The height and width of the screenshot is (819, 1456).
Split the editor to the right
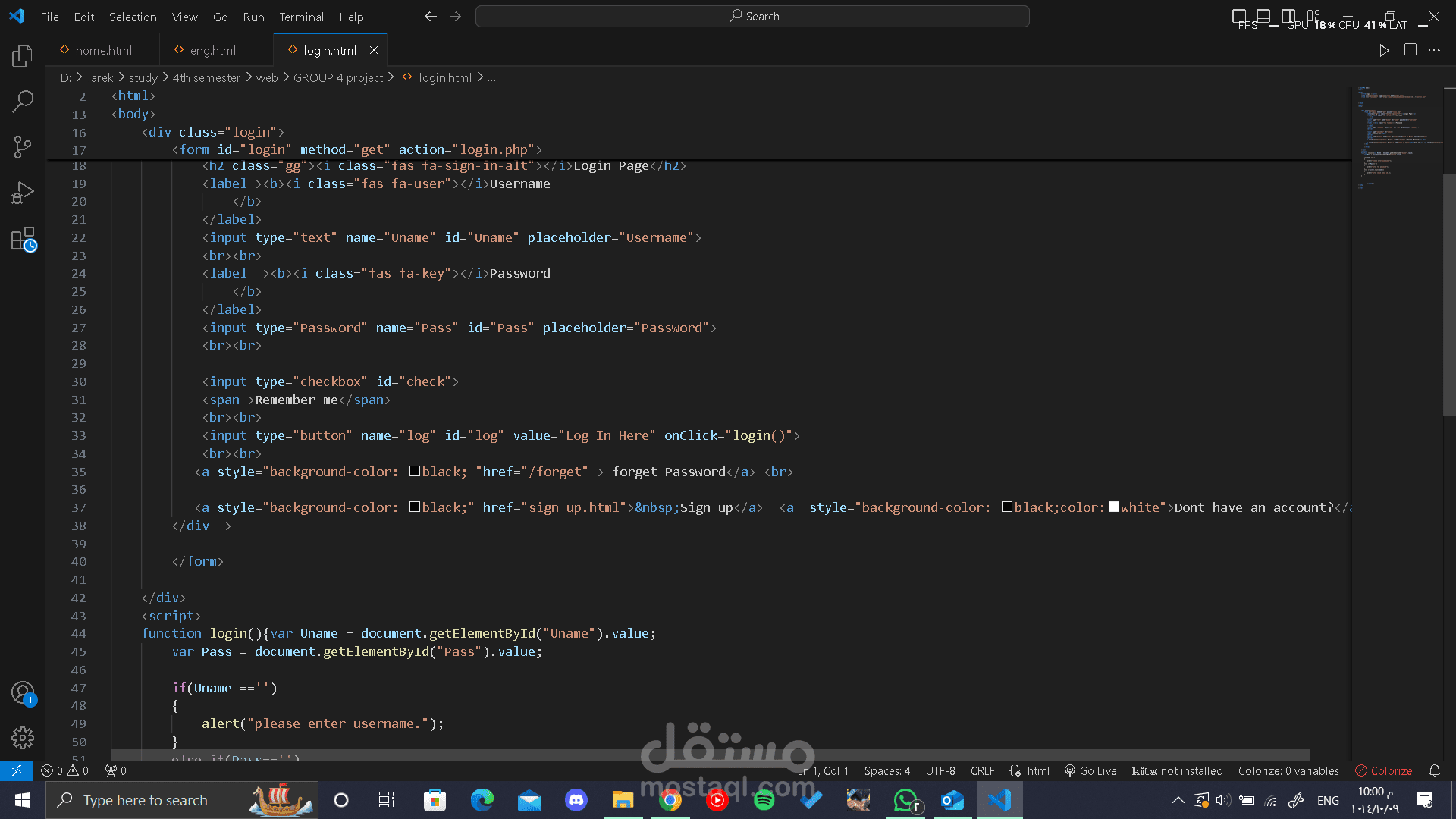[1410, 50]
